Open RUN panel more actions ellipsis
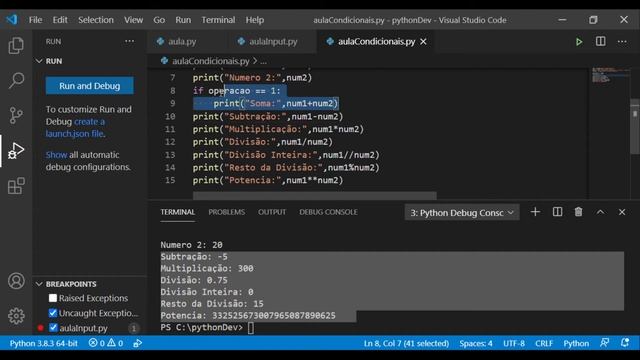The height and width of the screenshot is (360, 640). (129, 41)
